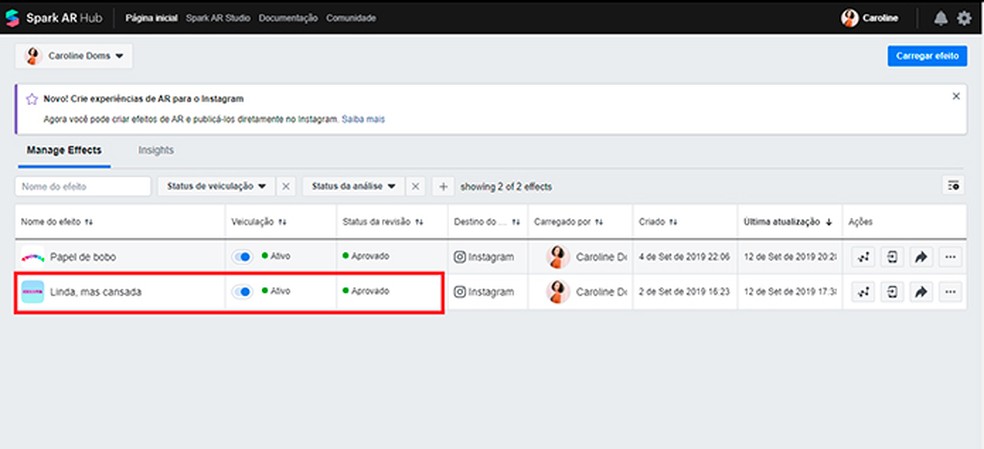The width and height of the screenshot is (984, 449).
Task: Expand the Status de veiculação filter
Action: (217, 187)
